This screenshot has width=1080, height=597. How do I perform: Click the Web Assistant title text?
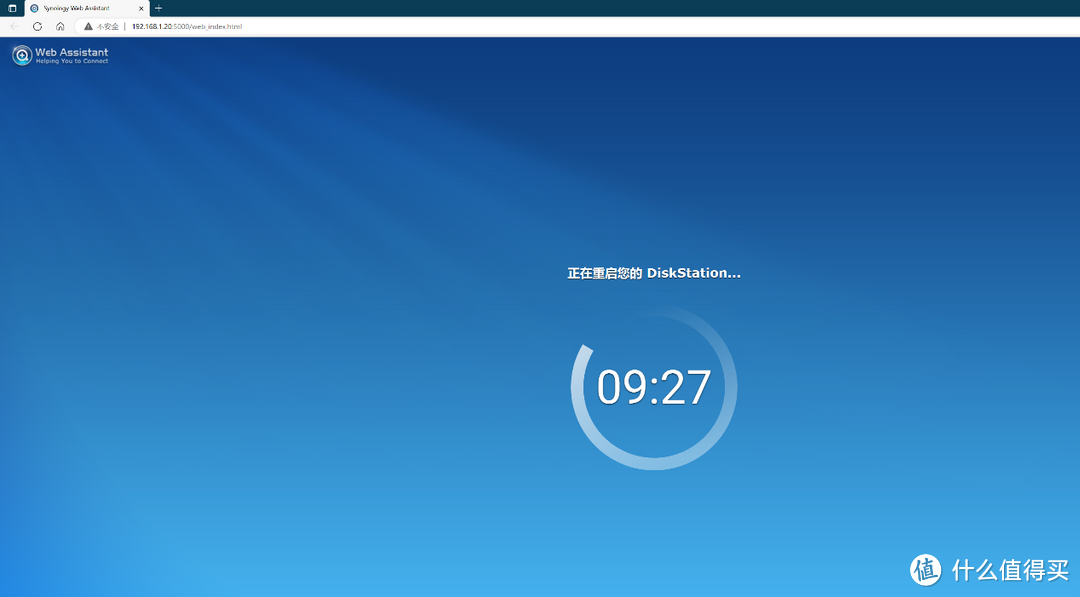72,52
